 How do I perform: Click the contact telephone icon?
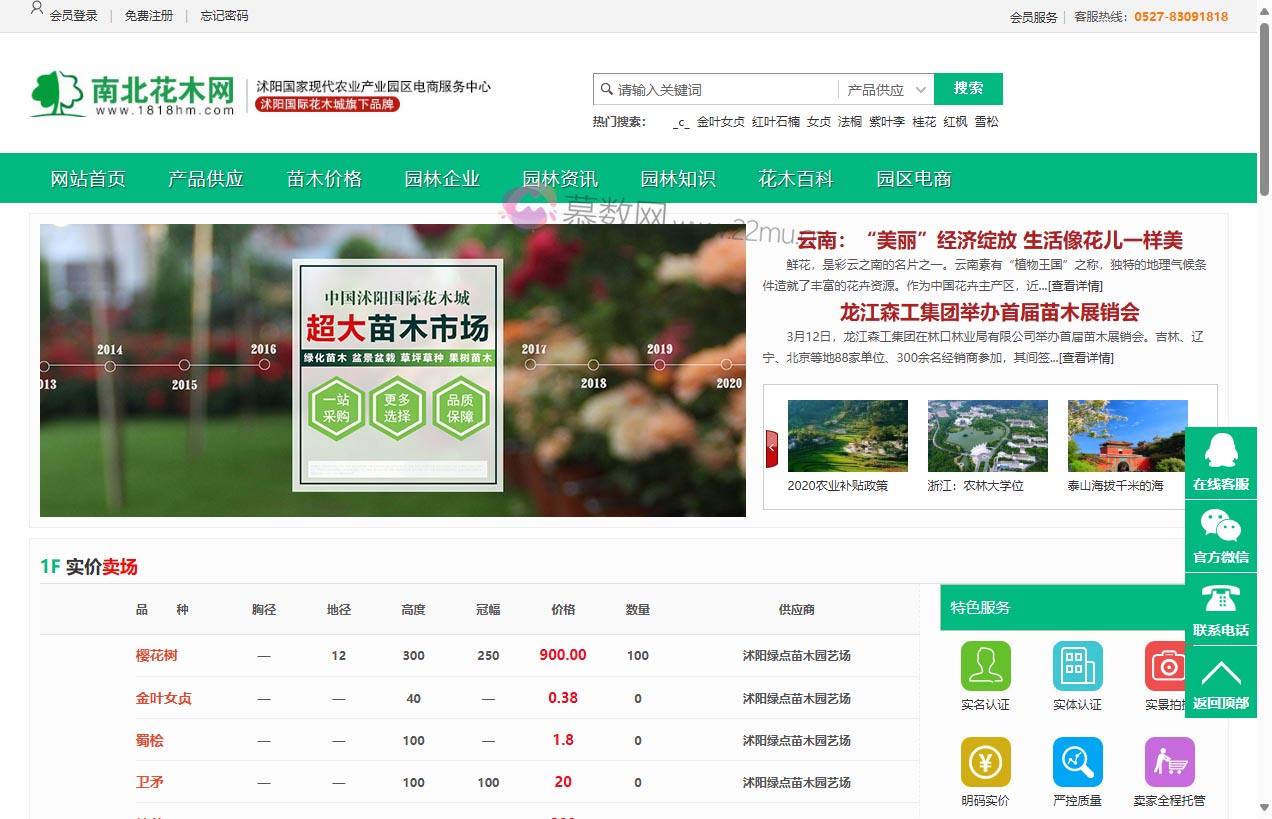[x=1220, y=599]
